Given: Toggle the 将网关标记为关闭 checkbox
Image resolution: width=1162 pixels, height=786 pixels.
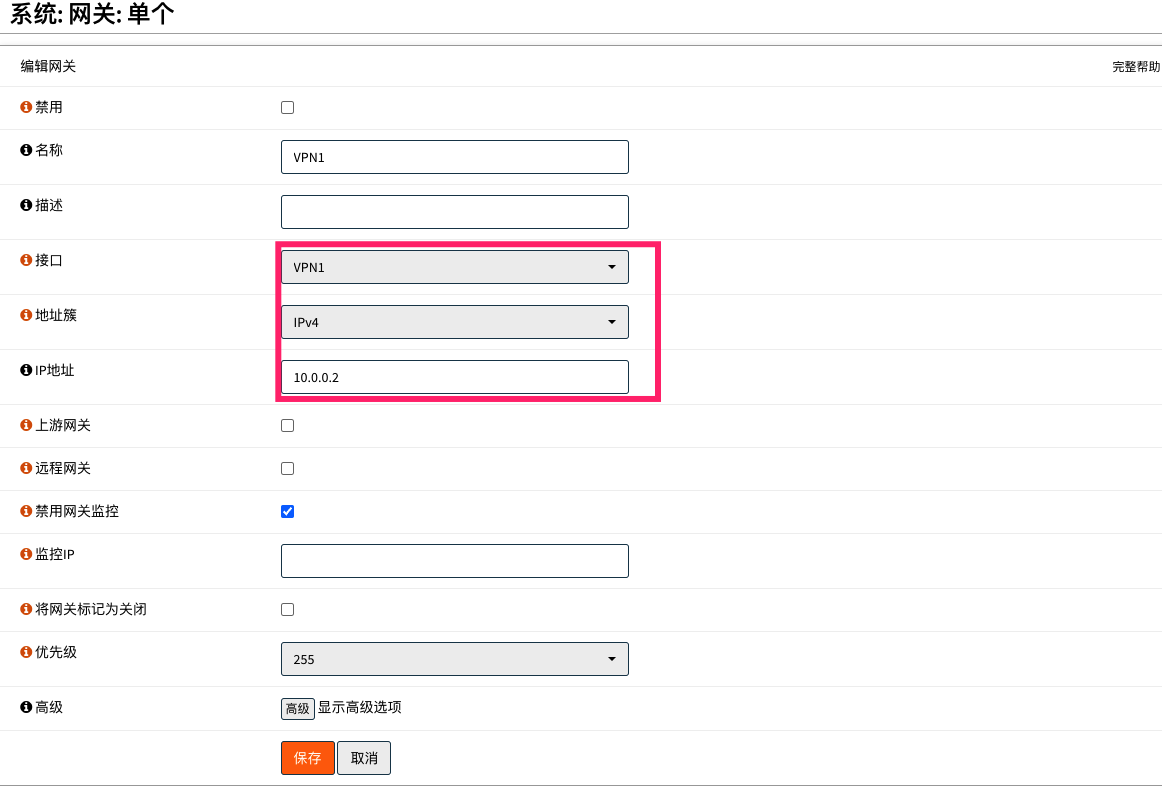Looking at the screenshot, I should tap(287, 610).
